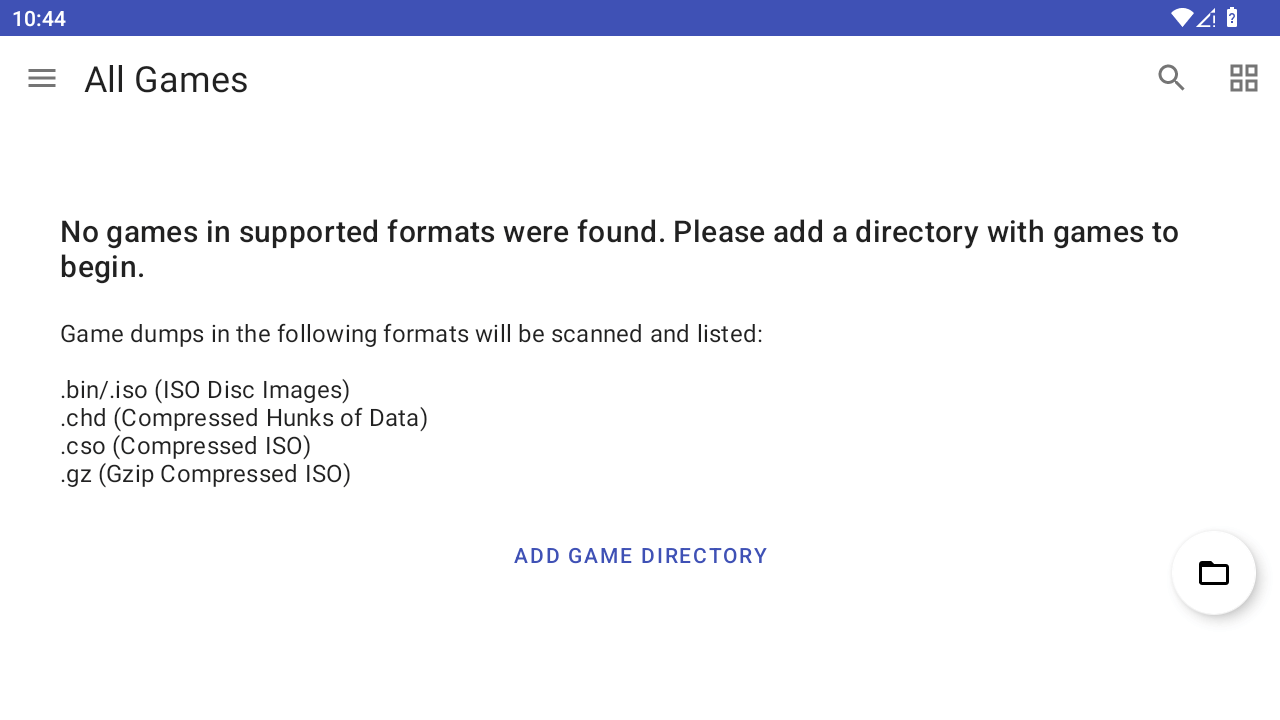Viewport: 1280px width, 720px height.
Task: Tap the battery status icon
Action: pyautogui.click(x=1232, y=18)
